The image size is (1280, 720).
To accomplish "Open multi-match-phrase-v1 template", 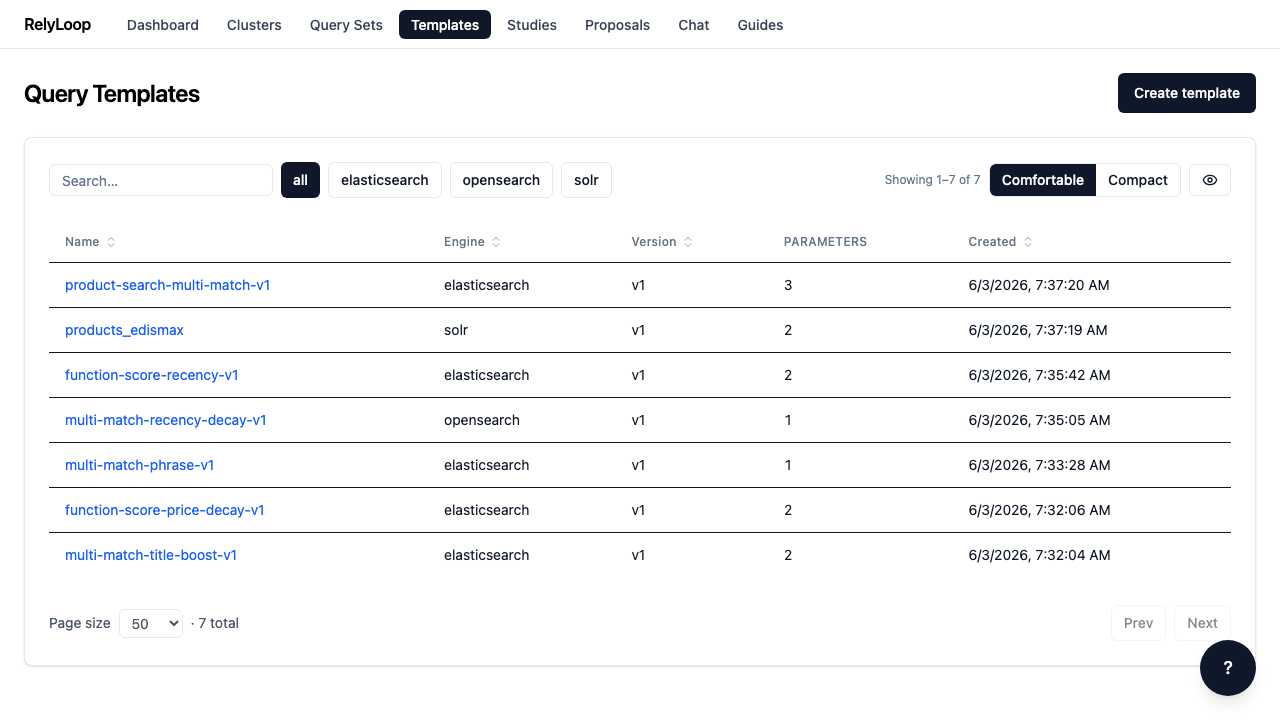I will [140, 465].
